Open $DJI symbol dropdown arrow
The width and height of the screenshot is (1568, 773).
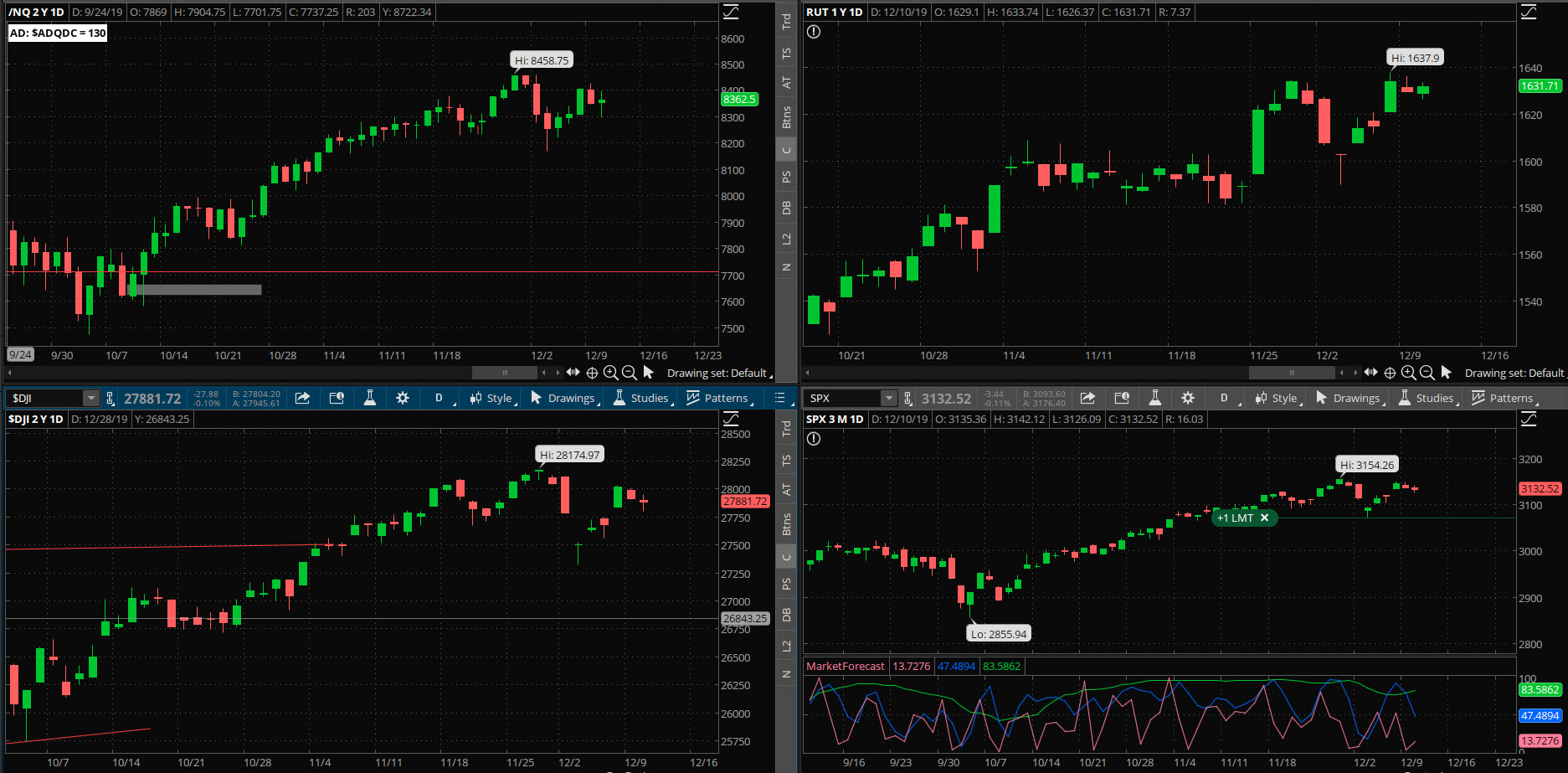[90, 398]
